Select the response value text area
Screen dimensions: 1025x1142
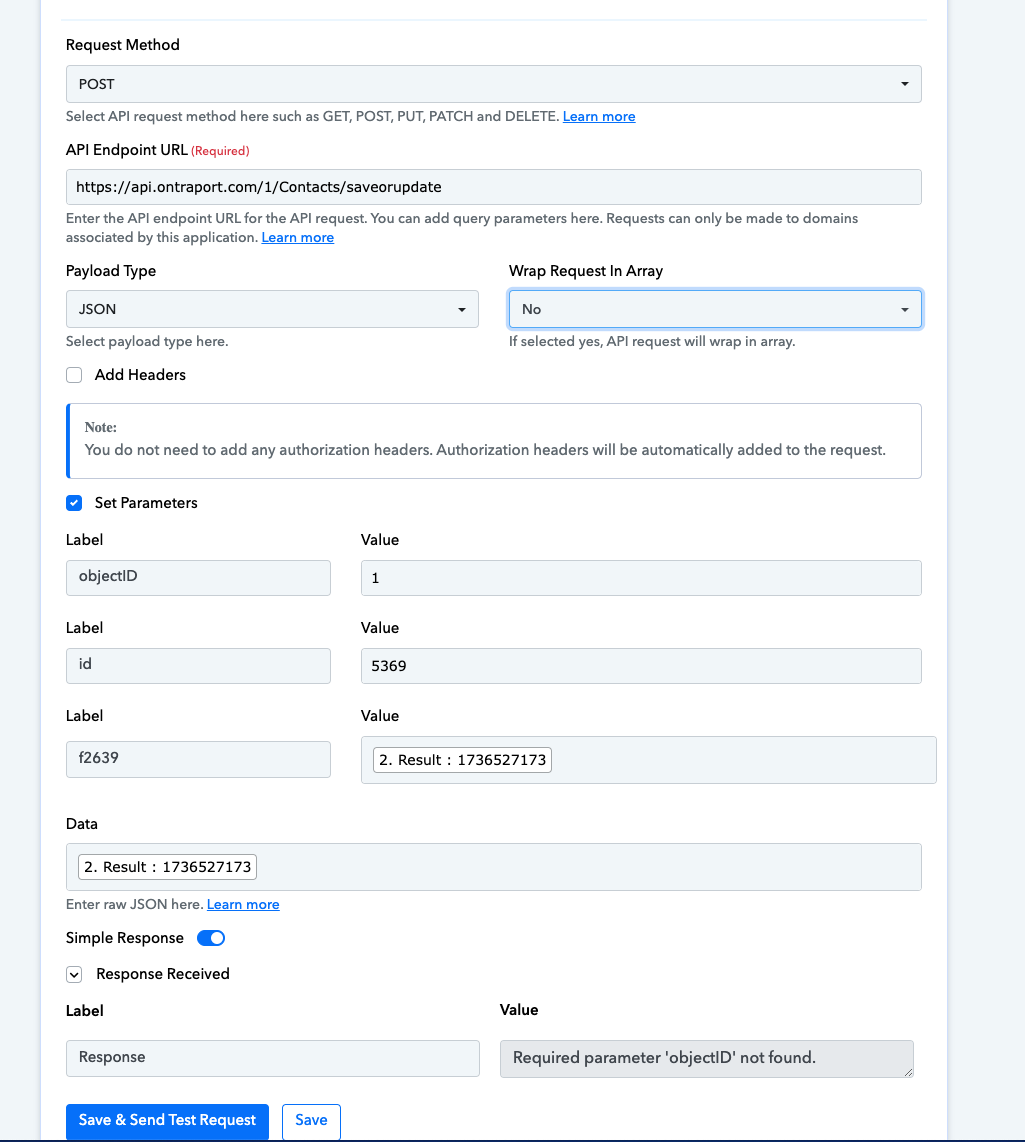pyautogui.click(x=706, y=1058)
